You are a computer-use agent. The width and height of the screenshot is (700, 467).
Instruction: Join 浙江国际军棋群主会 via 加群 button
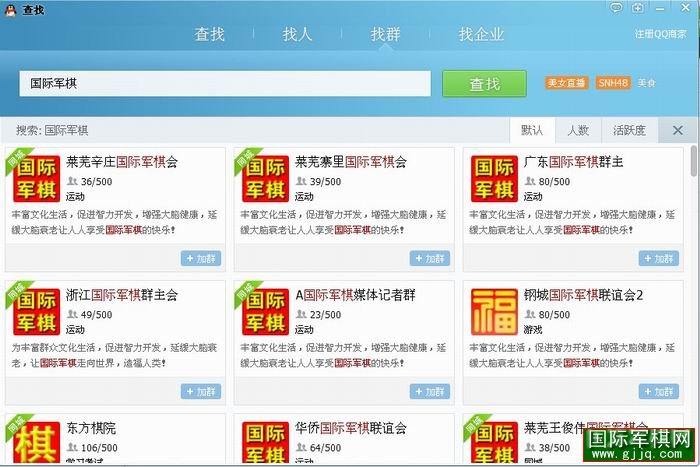pyautogui.click(x=201, y=391)
